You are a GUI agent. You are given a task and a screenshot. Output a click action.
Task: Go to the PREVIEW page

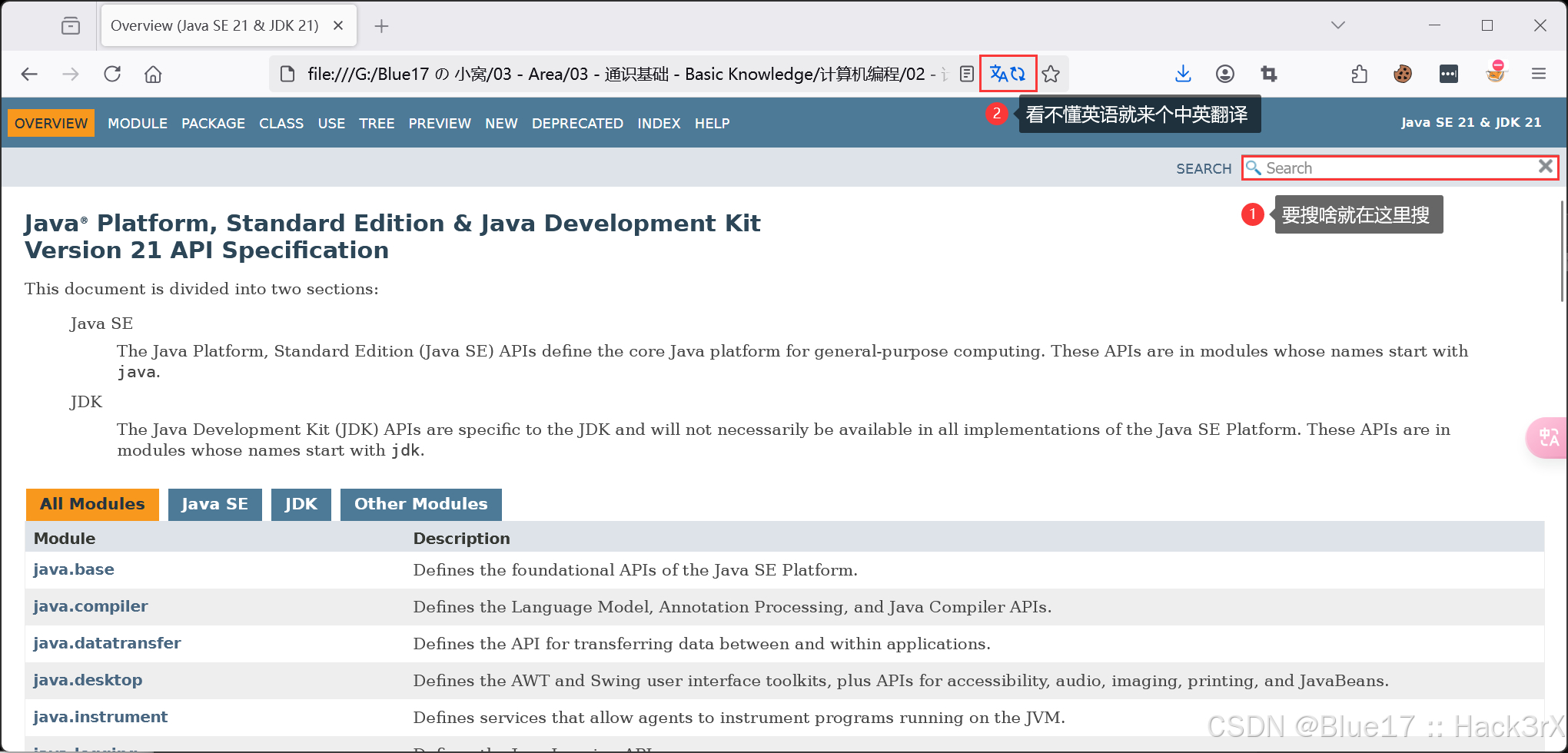point(440,123)
